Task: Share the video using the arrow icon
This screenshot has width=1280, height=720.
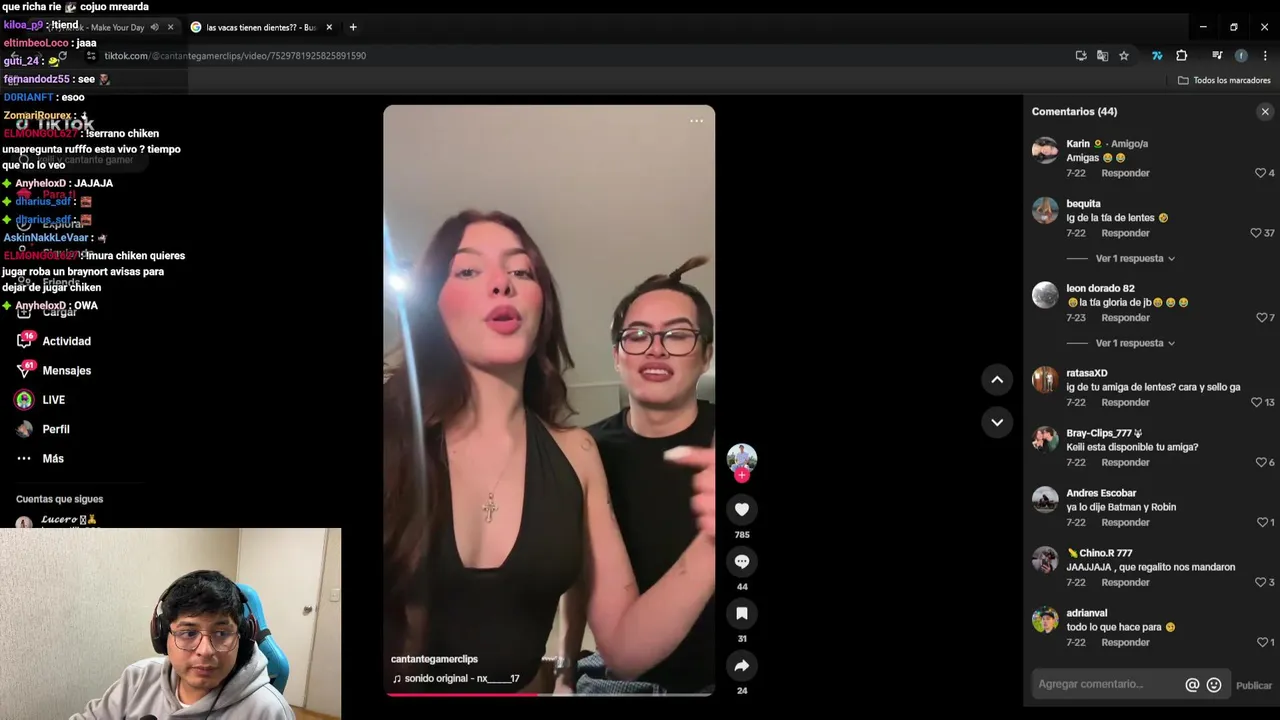Action: (x=741, y=665)
